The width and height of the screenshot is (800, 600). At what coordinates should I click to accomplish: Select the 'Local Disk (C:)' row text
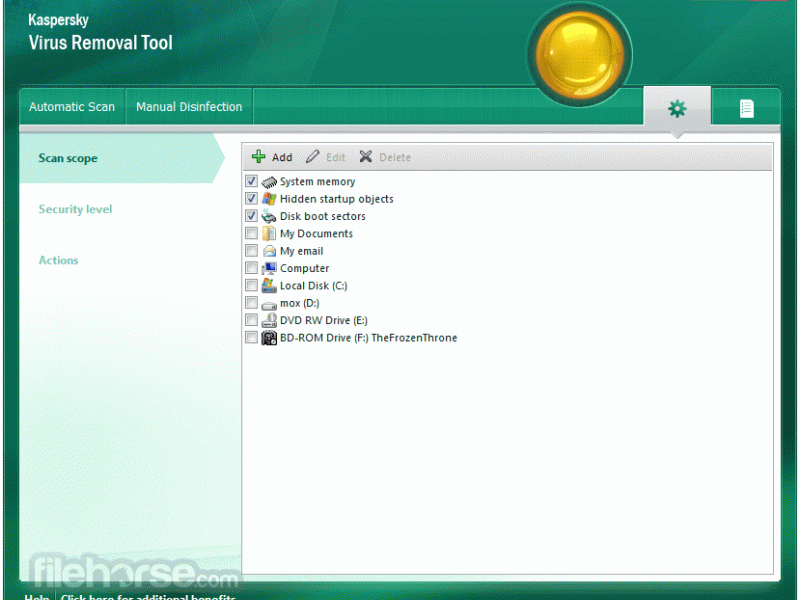tap(313, 286)
